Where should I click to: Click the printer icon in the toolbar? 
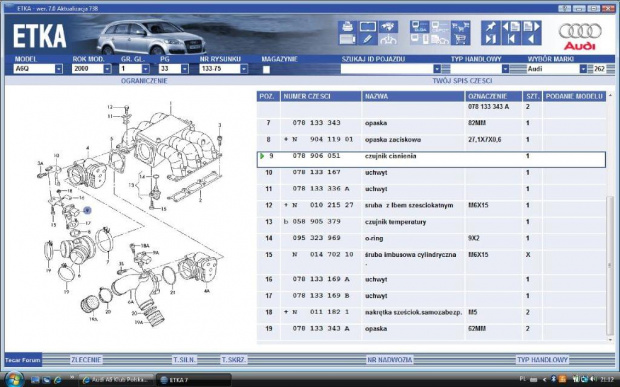[x=347, y=26]
